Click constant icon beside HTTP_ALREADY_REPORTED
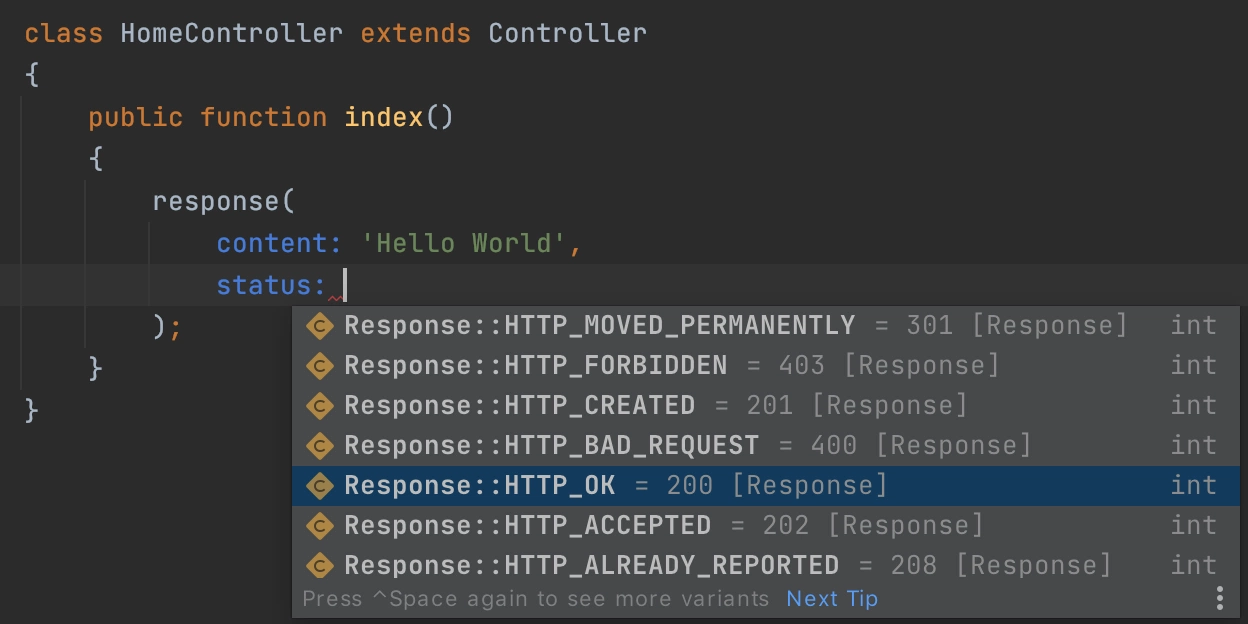1248x624 pixels. (319, 566)
